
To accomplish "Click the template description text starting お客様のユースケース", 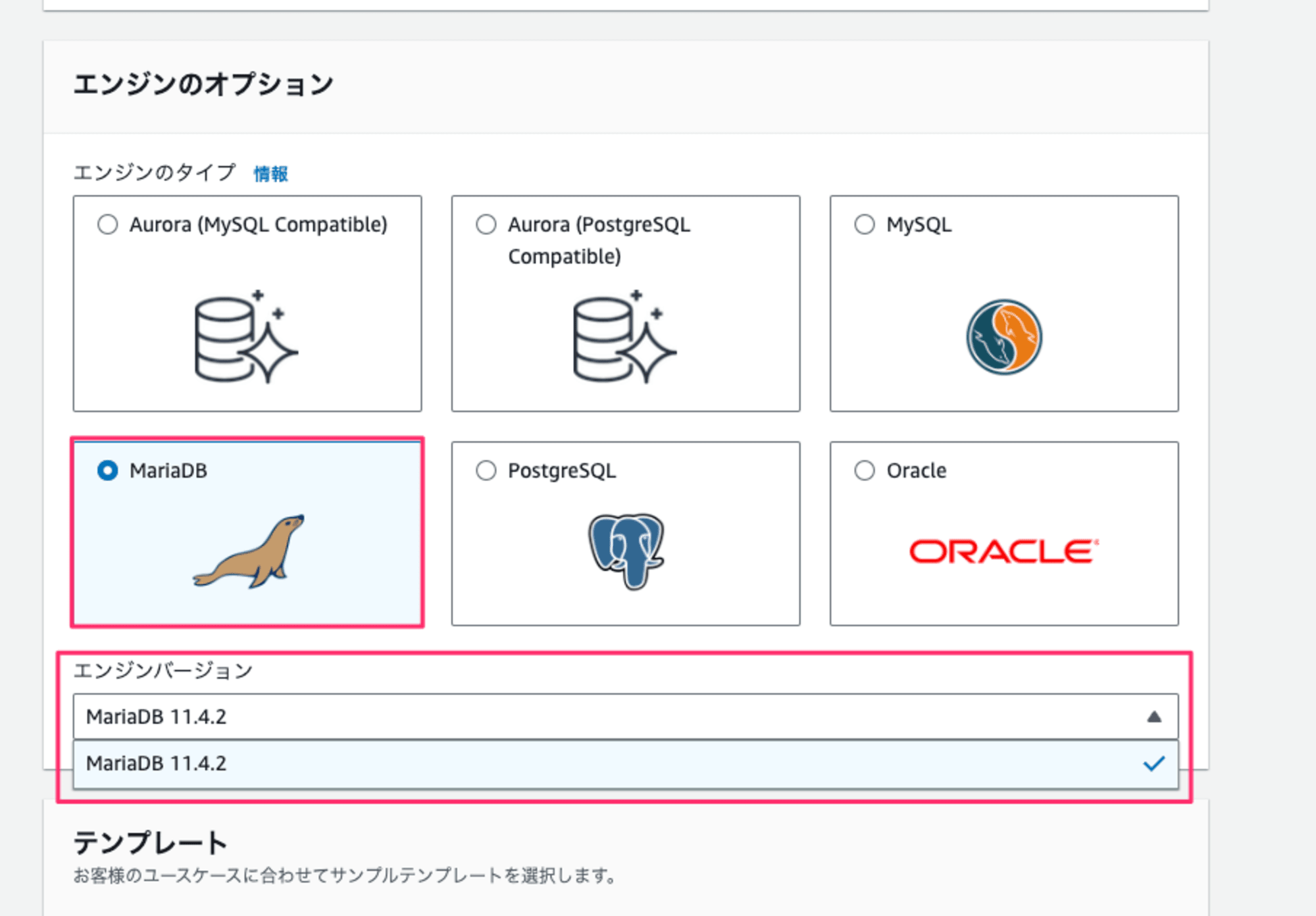I will pos(345,876).
